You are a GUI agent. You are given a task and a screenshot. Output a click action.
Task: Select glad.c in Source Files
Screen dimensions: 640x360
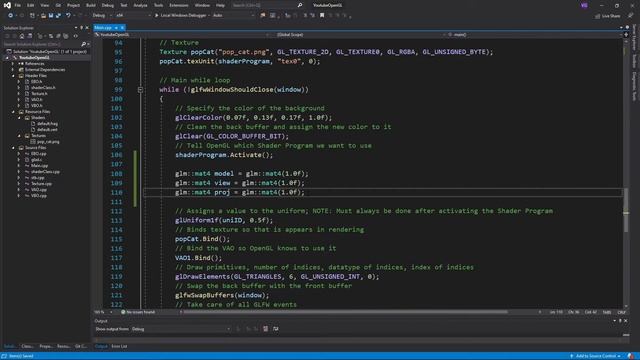pyautogui.click(x=36, y=160)
